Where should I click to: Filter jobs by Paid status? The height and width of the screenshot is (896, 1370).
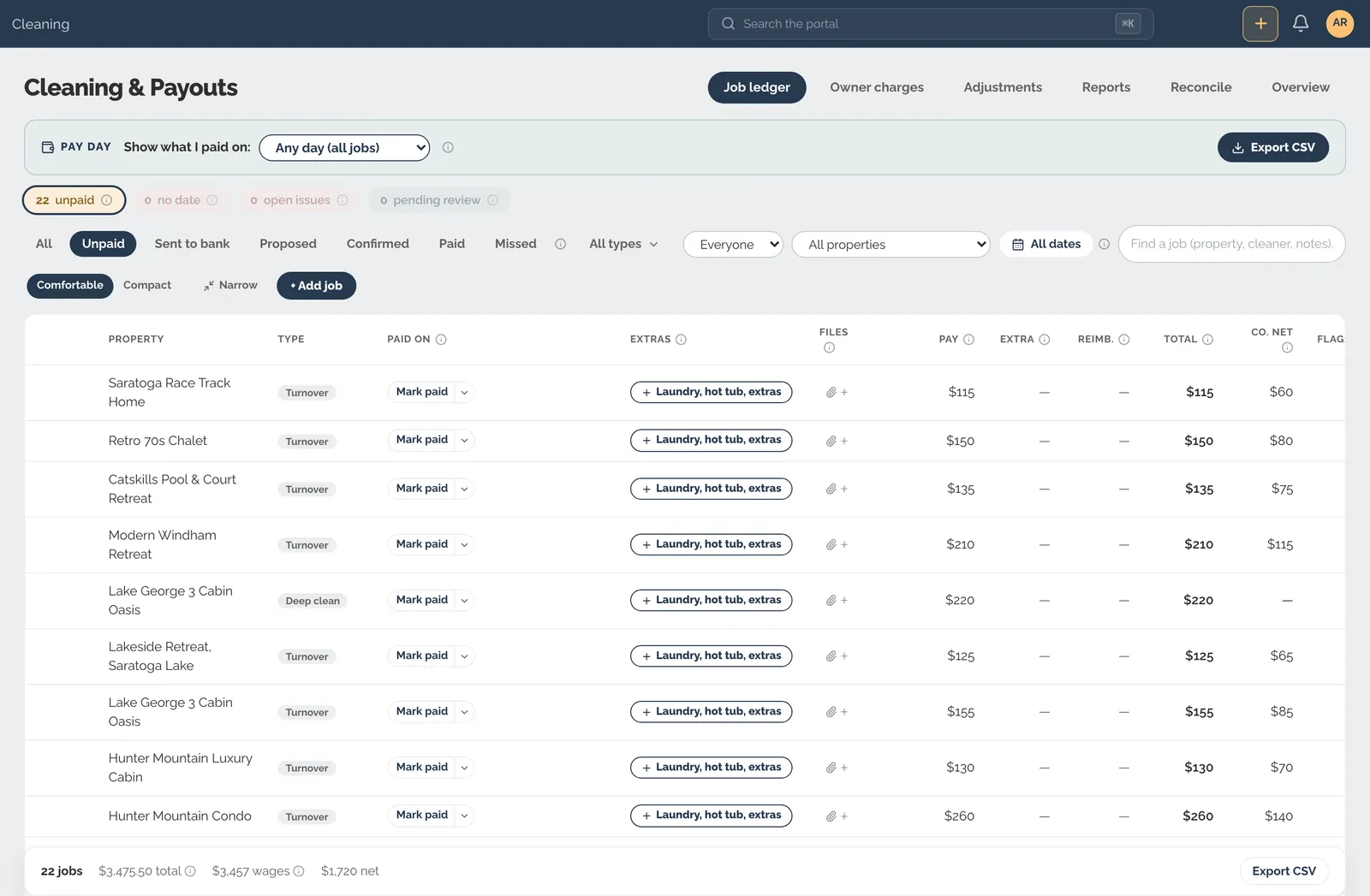click(452, 244)
